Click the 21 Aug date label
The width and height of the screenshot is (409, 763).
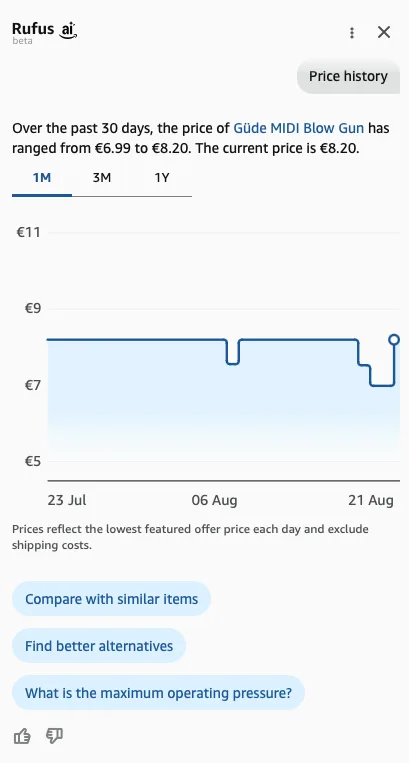point(371,500)
